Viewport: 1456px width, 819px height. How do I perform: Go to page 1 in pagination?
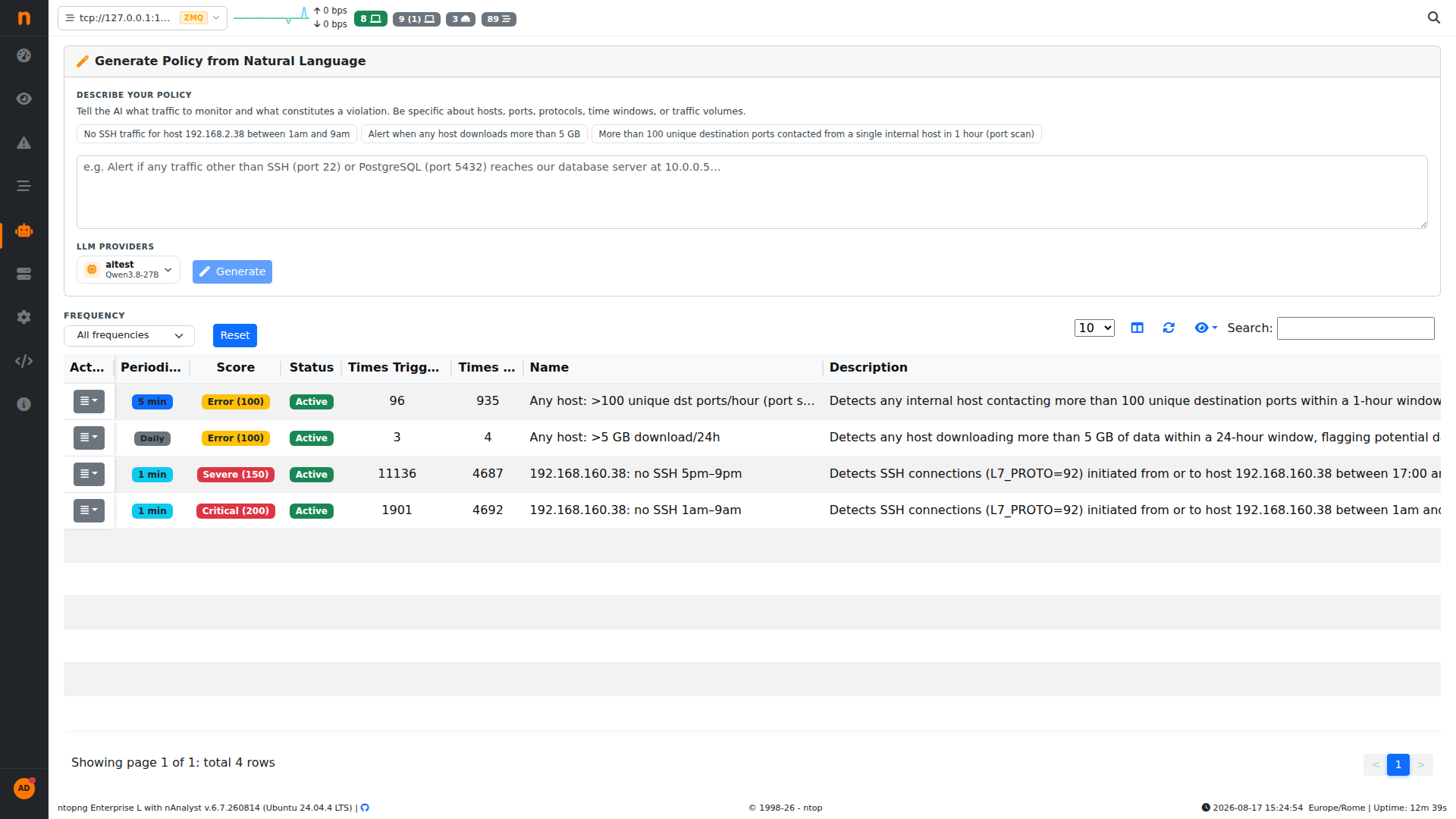[x=1398, y=764]
